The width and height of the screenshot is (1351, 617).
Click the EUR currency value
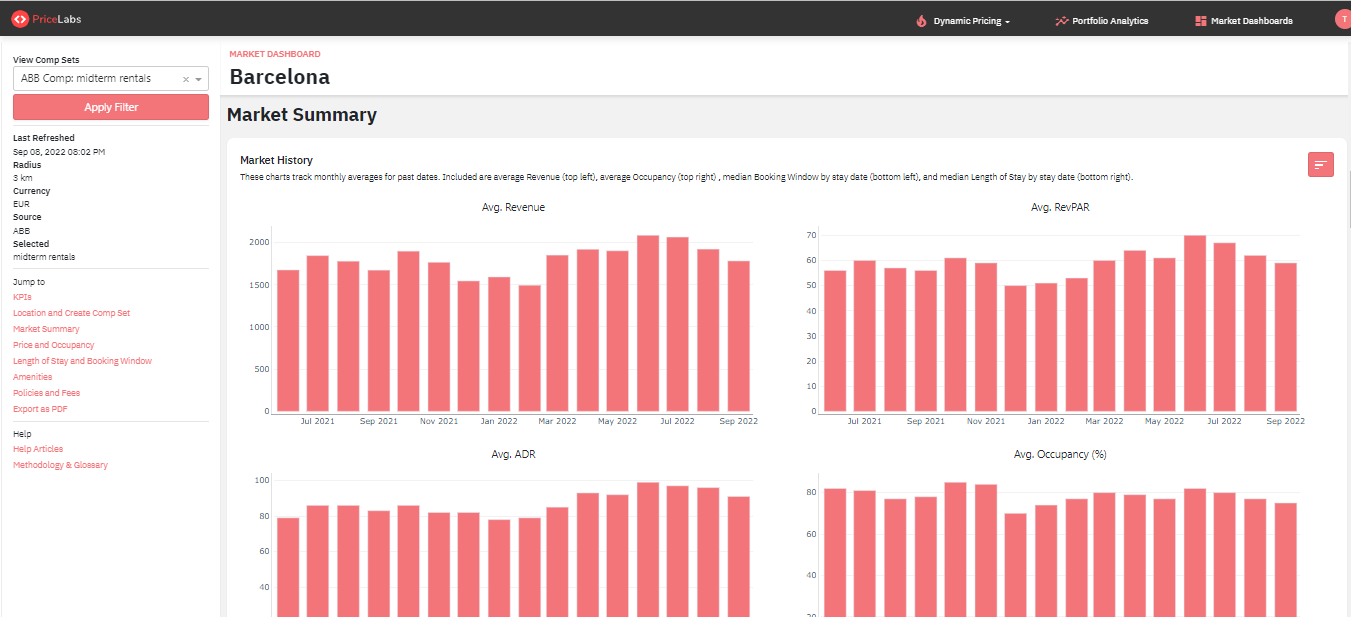(21, 204)
